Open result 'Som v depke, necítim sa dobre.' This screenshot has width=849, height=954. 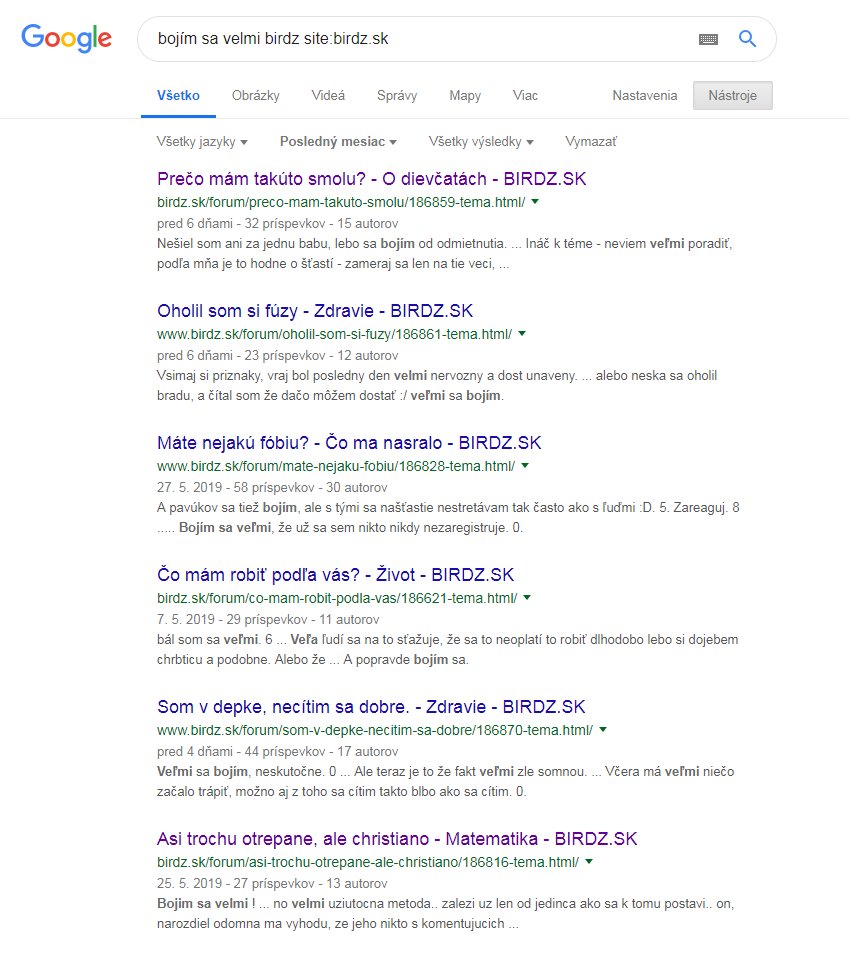click(371, 707)
